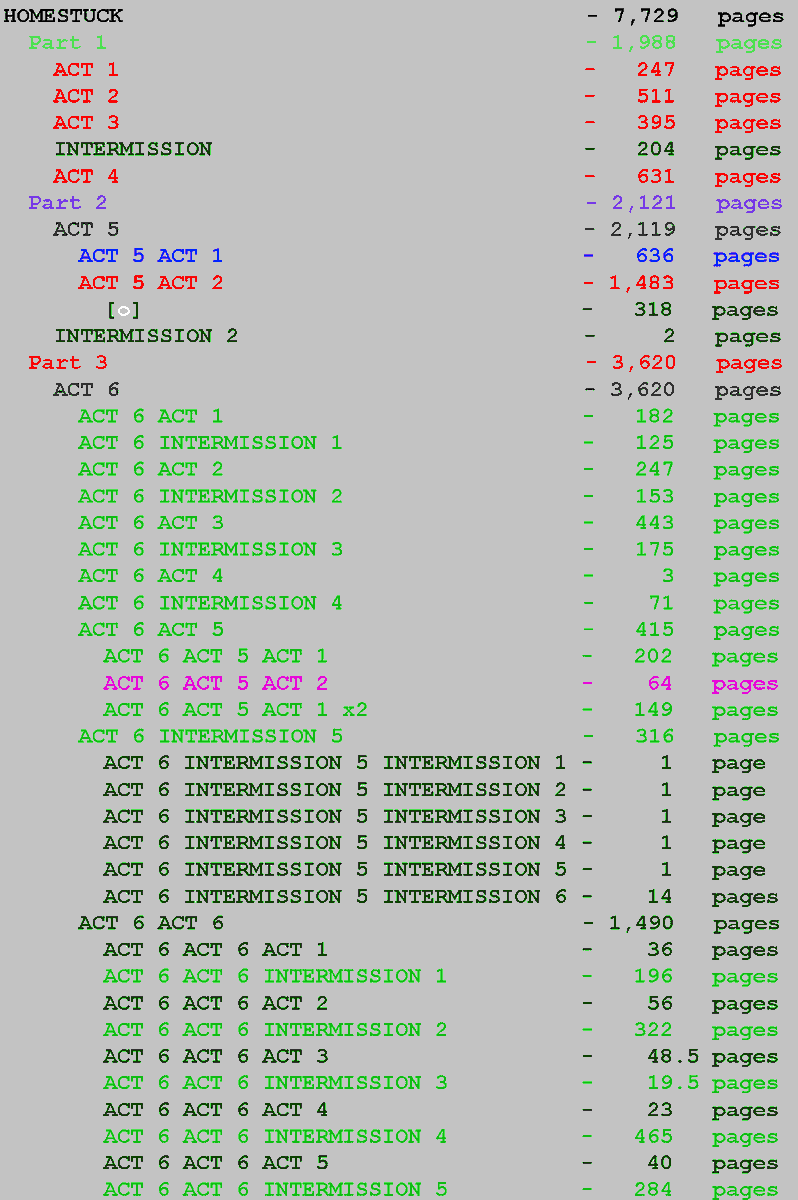Viewport: 798px width, 1200px height.
Task: Click the ACT 6 ACT 5 label
Action: pos(150,629)
